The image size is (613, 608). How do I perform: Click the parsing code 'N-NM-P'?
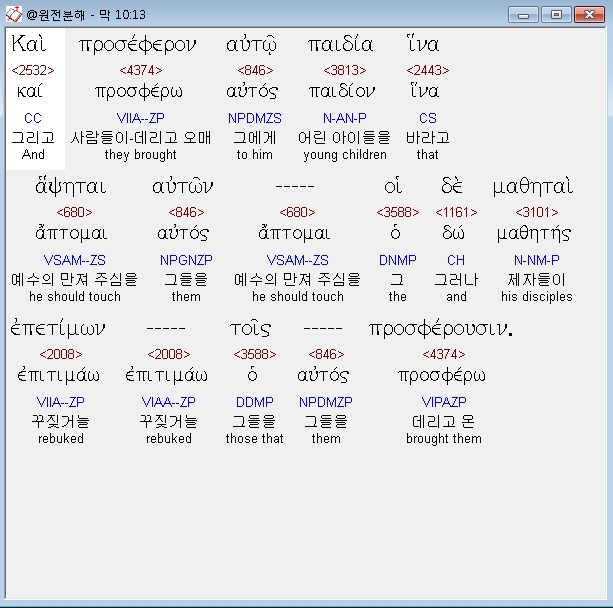[537, 260]
